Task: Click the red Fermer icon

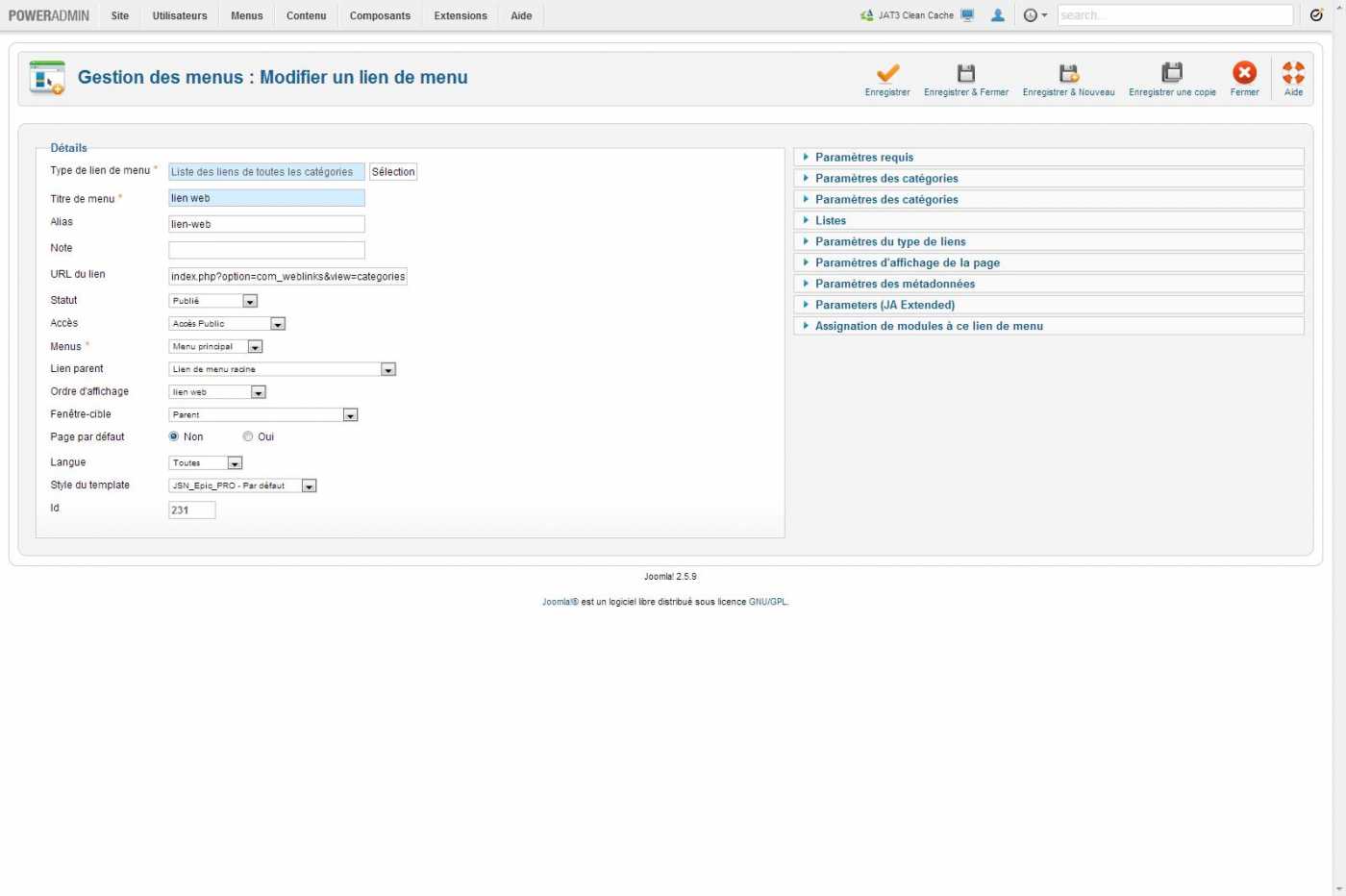Action: click(x=1244, y=74)
